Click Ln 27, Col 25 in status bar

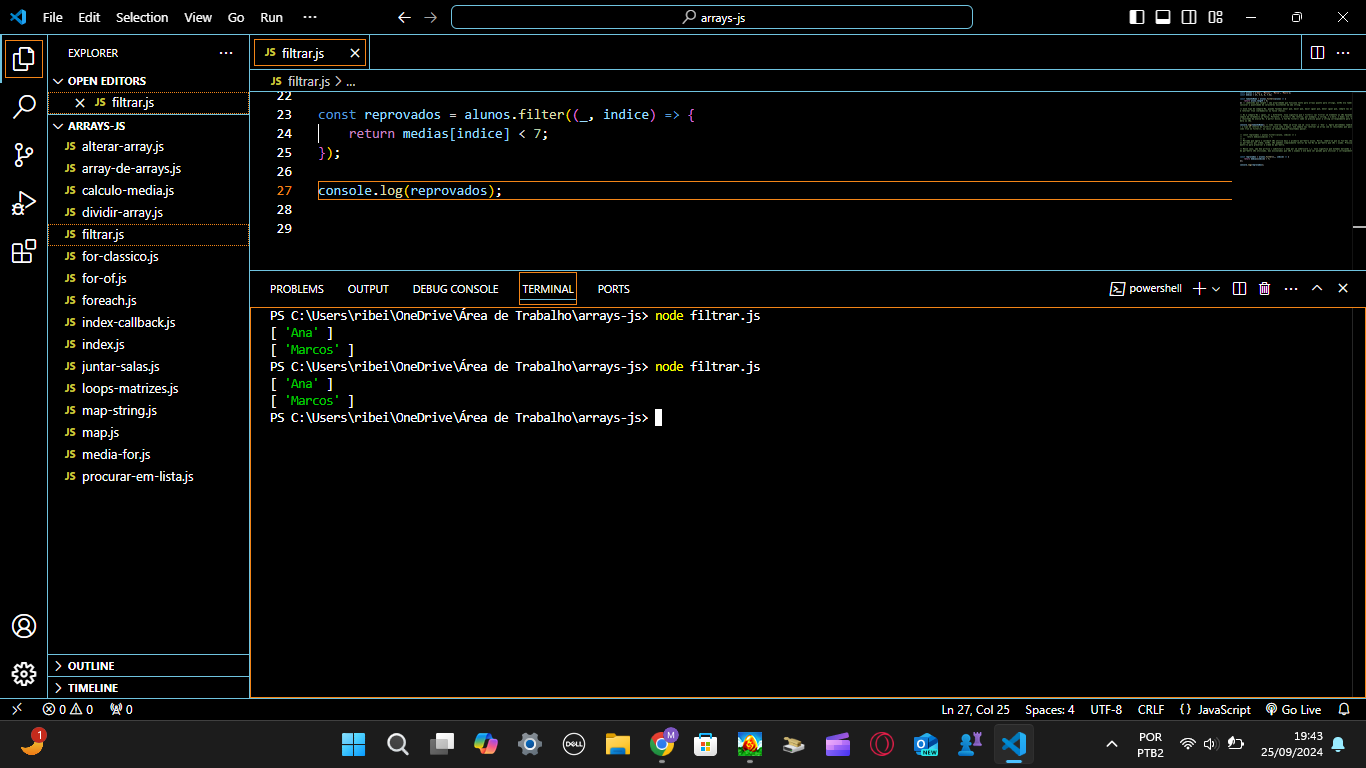coord(975,709)
